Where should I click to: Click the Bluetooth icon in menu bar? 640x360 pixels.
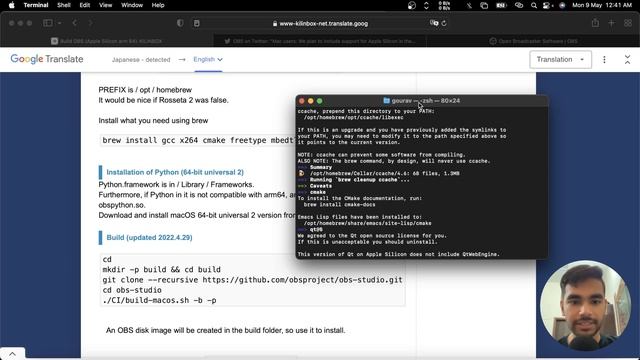pos(469,5)
